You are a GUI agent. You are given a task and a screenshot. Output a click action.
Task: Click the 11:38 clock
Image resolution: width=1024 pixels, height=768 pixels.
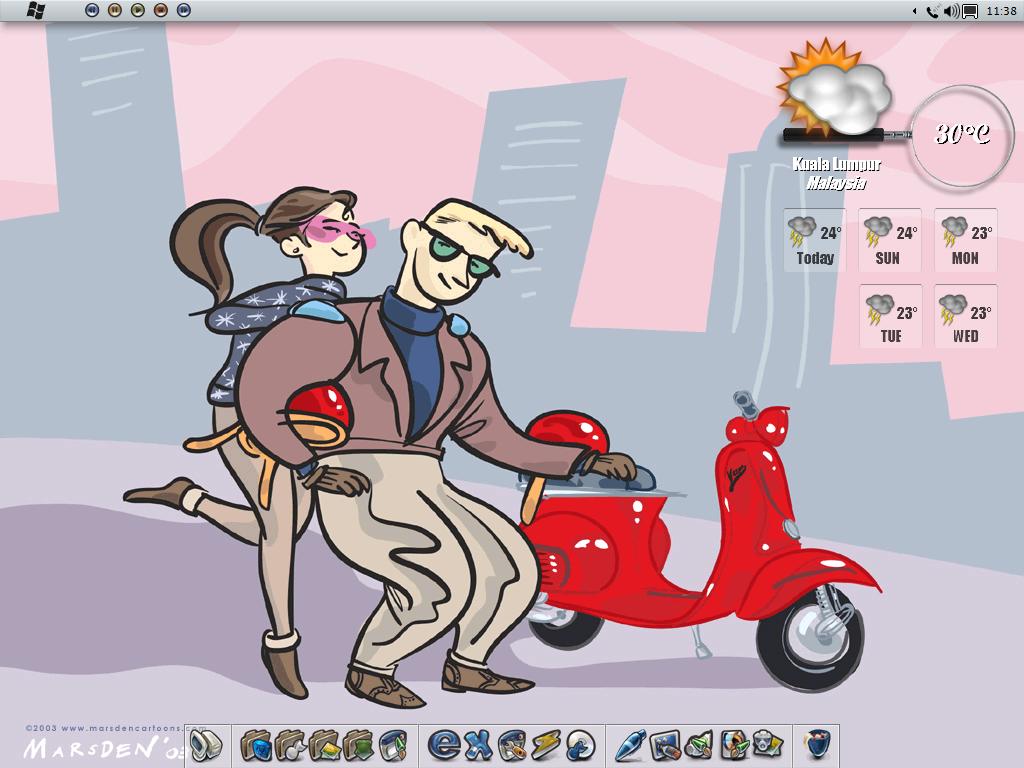click(x=1001, y=12)
